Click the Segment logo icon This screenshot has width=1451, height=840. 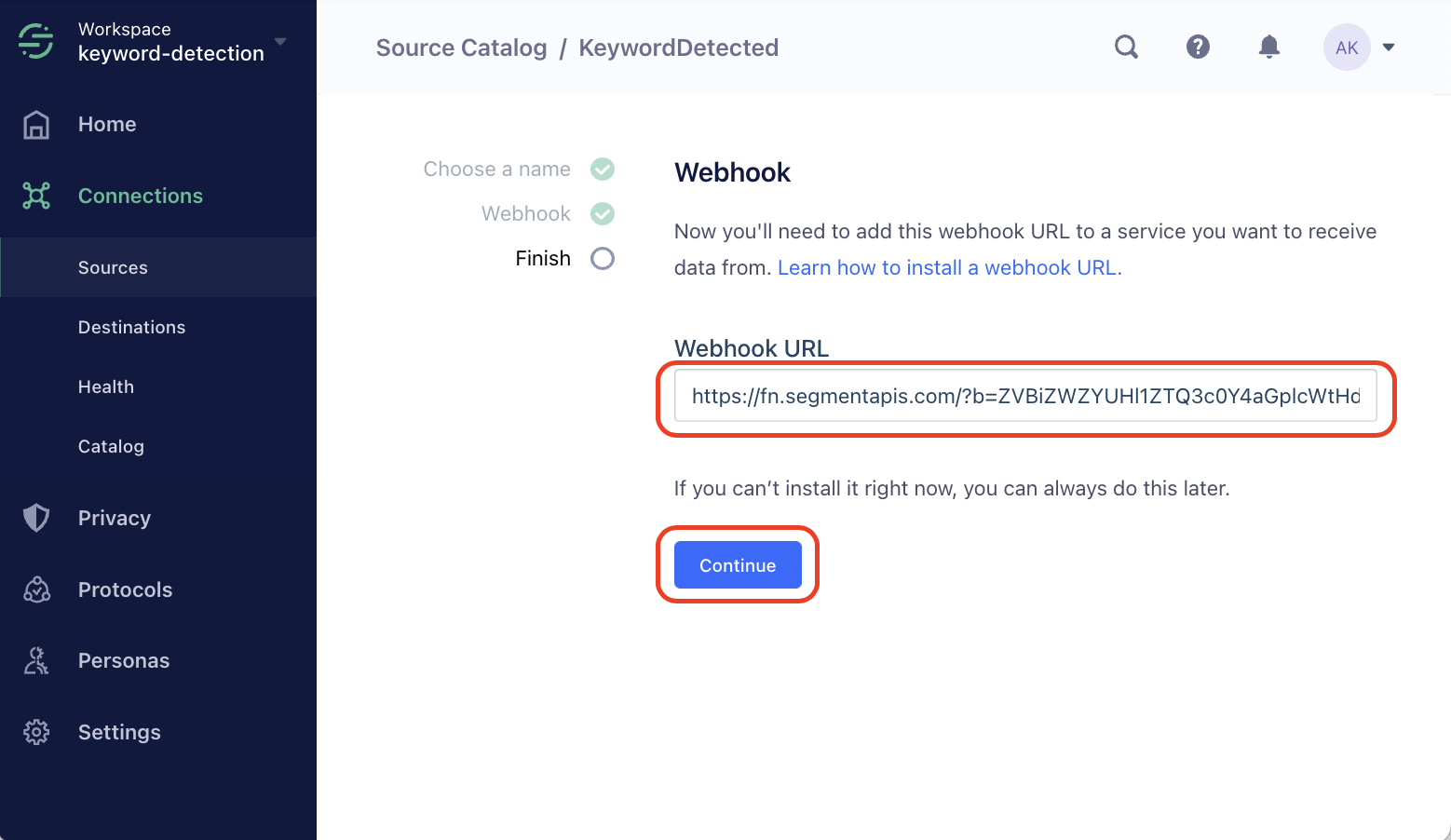pos(36,42)
